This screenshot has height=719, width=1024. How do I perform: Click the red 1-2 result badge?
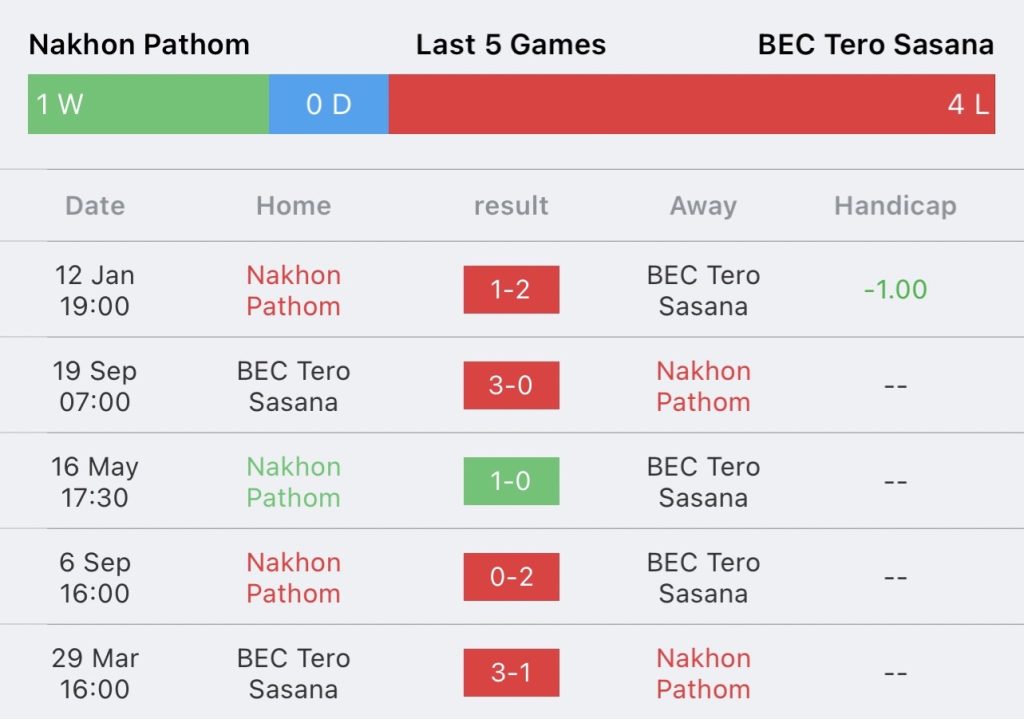point(511,289)
